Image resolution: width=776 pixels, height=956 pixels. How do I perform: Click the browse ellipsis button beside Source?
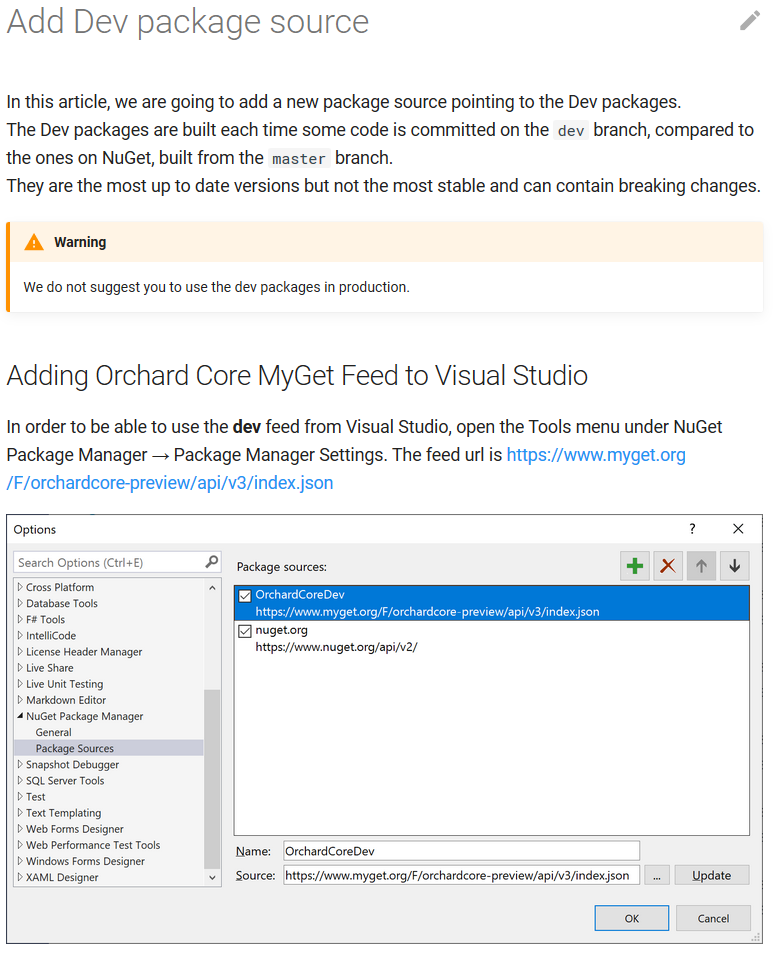(x=657, y=876)
